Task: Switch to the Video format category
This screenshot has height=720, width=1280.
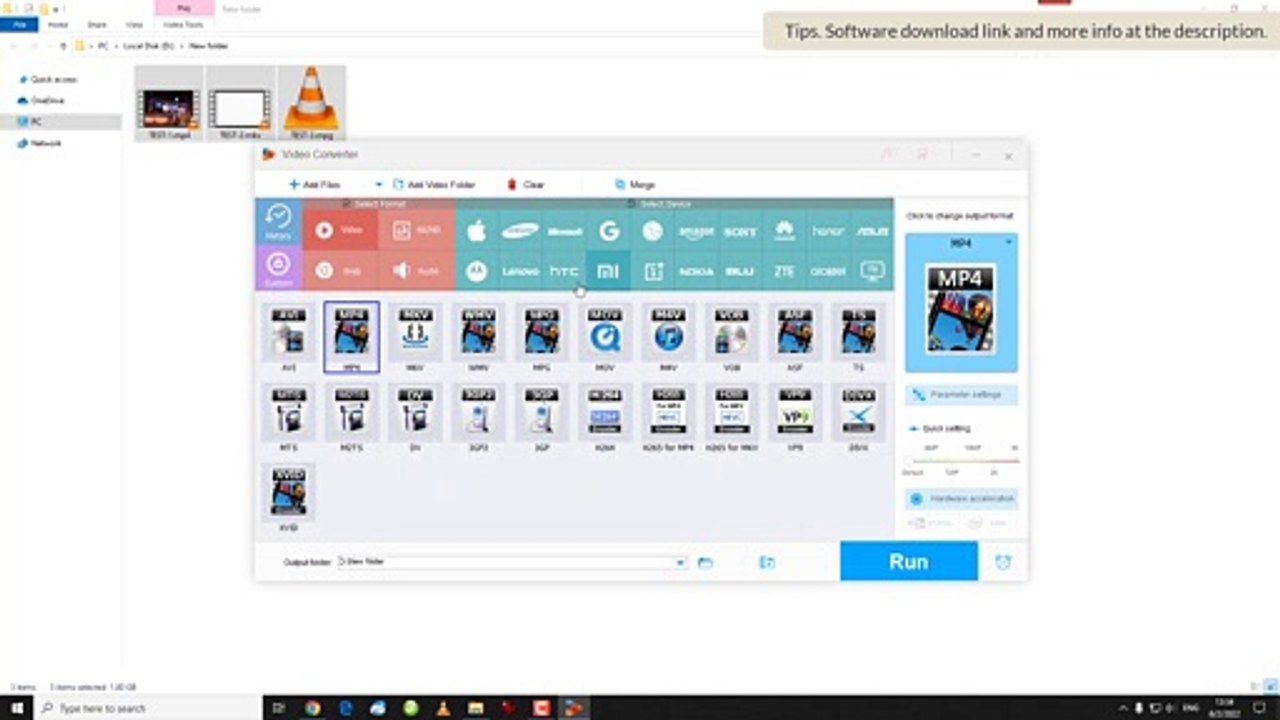Action: [340, 230]
